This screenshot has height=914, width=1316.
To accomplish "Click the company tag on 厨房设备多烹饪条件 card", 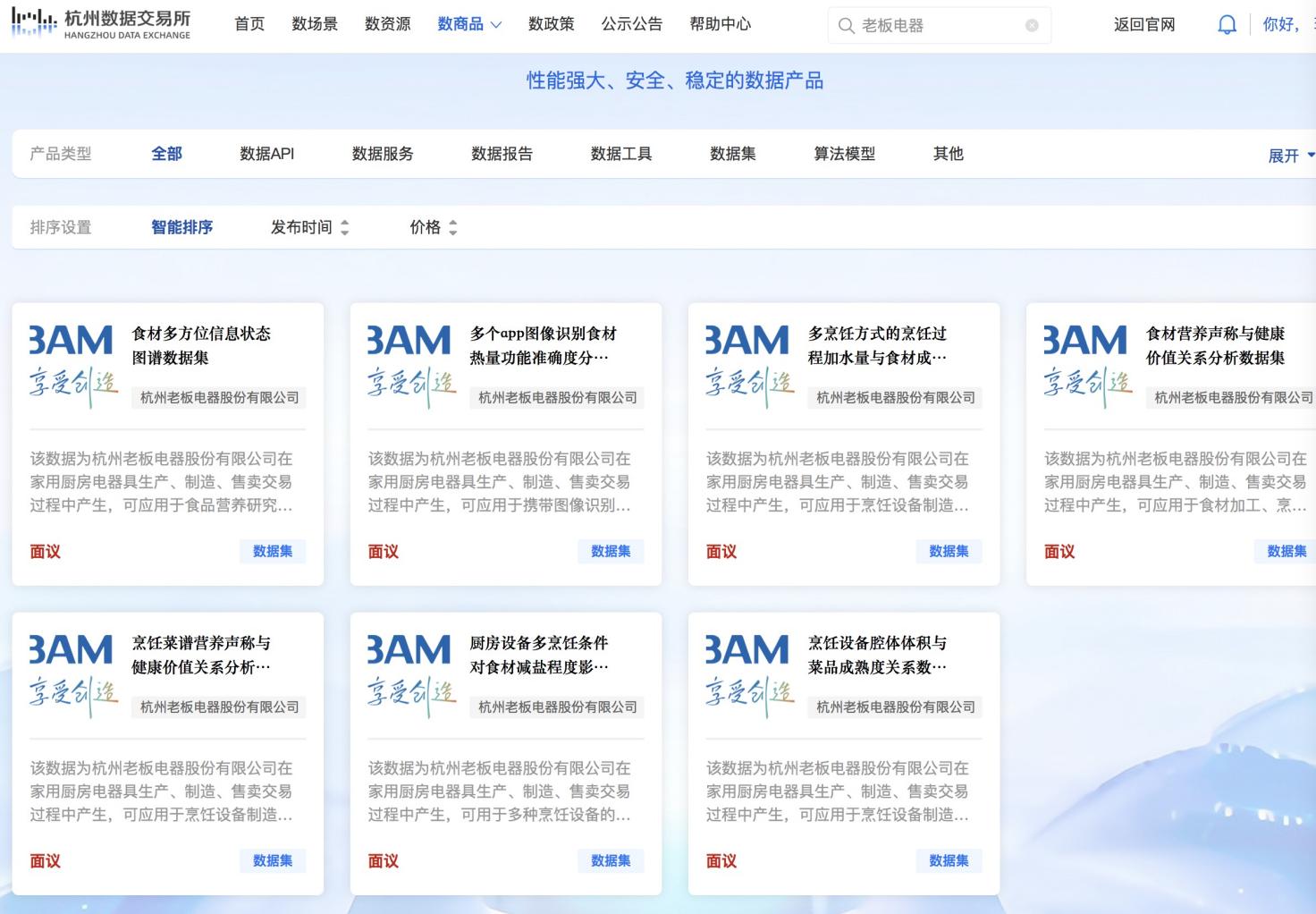I will 557,707.
